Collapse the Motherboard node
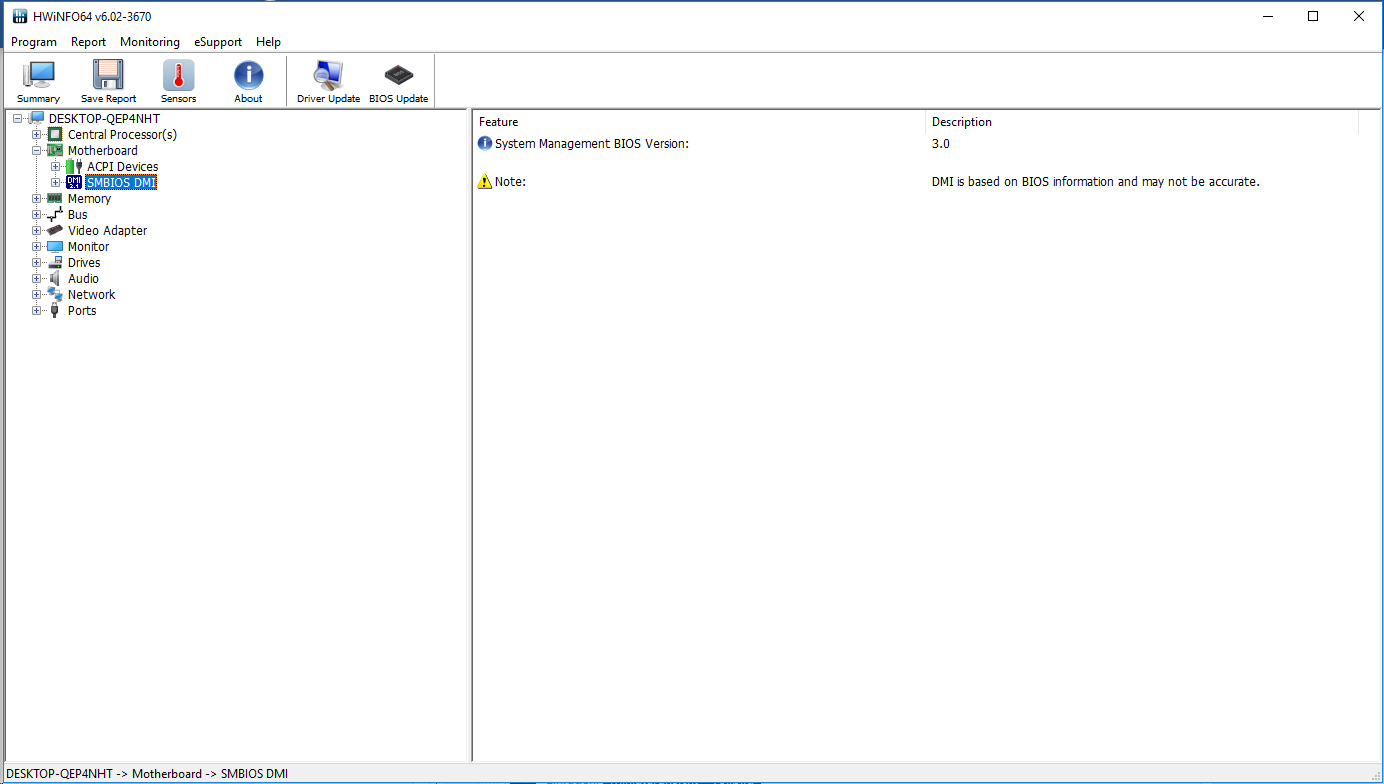1384x784 pixels. 37,151
